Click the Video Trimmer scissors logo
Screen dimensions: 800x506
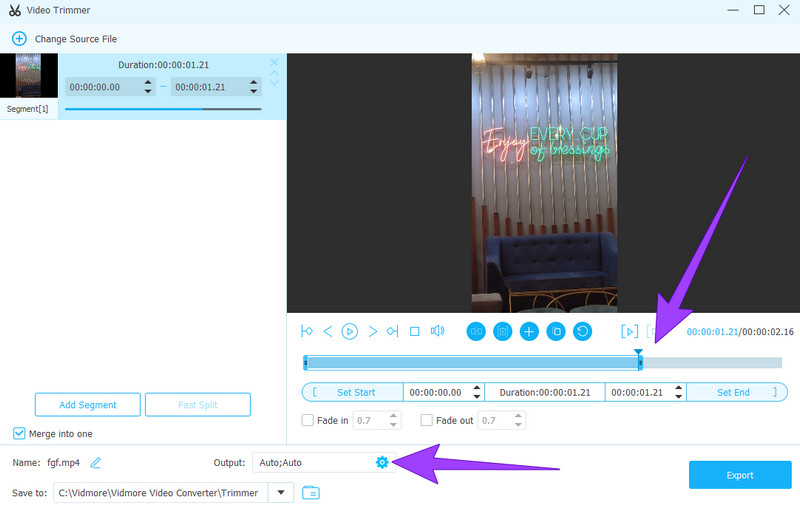[x=15, y=10]
